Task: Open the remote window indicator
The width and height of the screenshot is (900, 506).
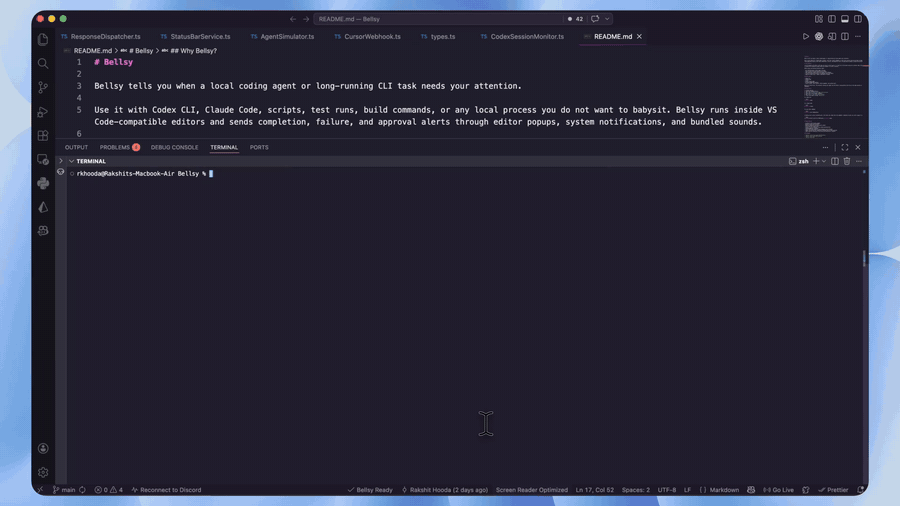Action: [40, 490]
